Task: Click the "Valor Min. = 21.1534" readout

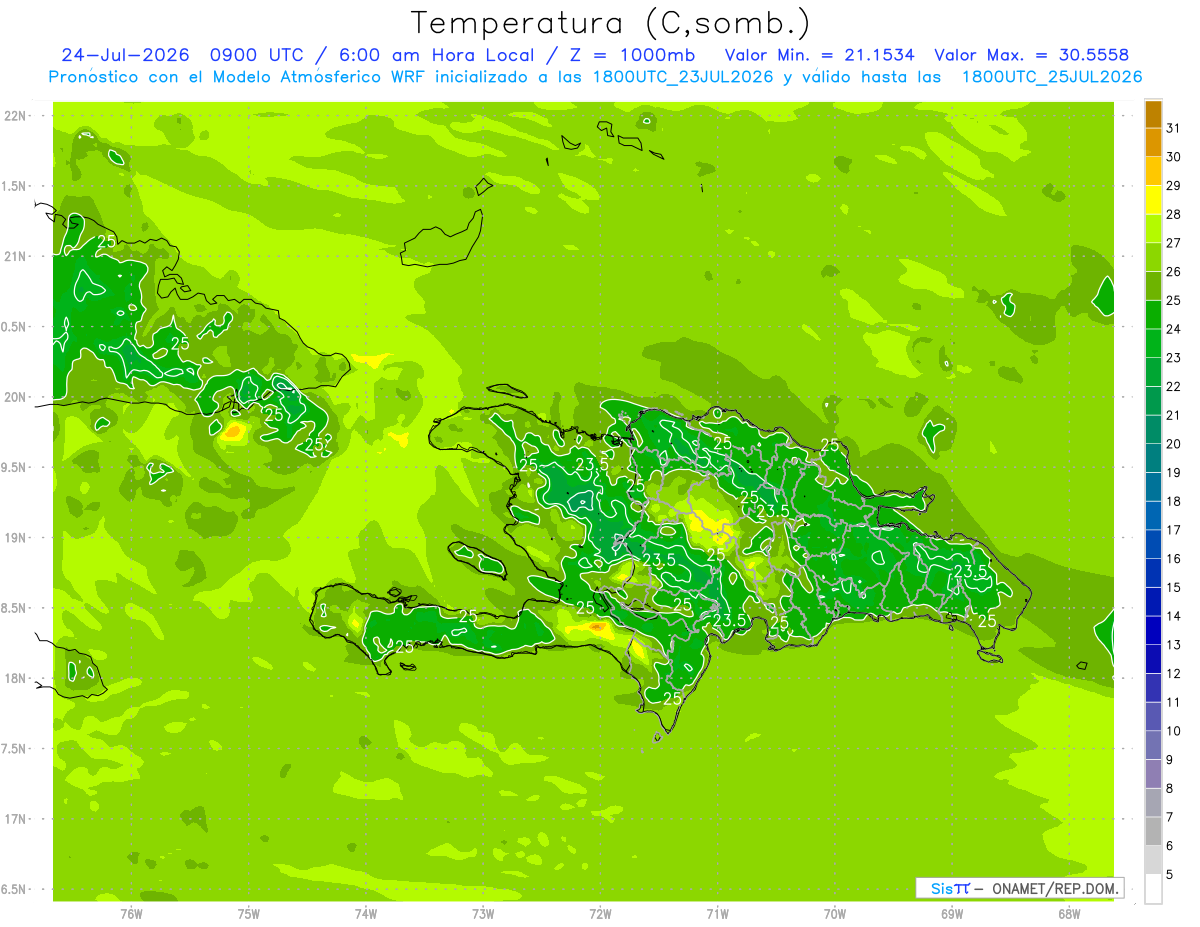Action: [x=819, y=55]
